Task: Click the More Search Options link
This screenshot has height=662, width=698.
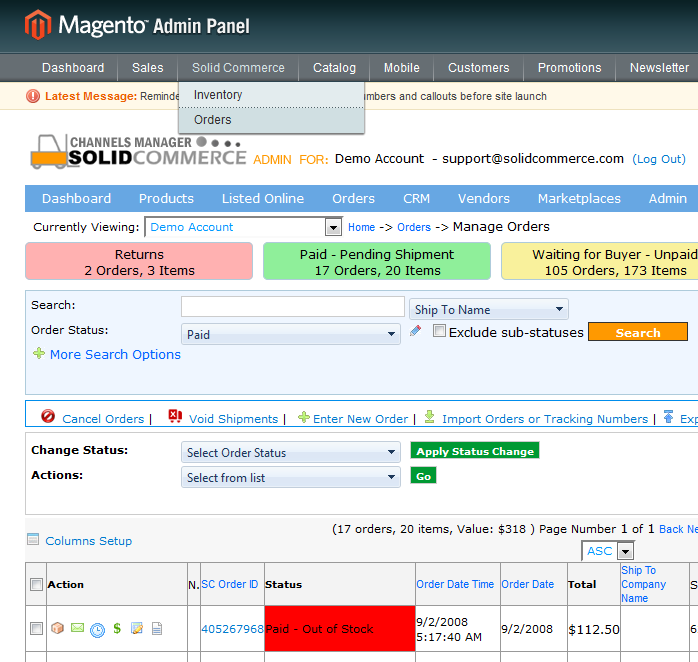Action: pyautogui.click(x=115, y=354)
